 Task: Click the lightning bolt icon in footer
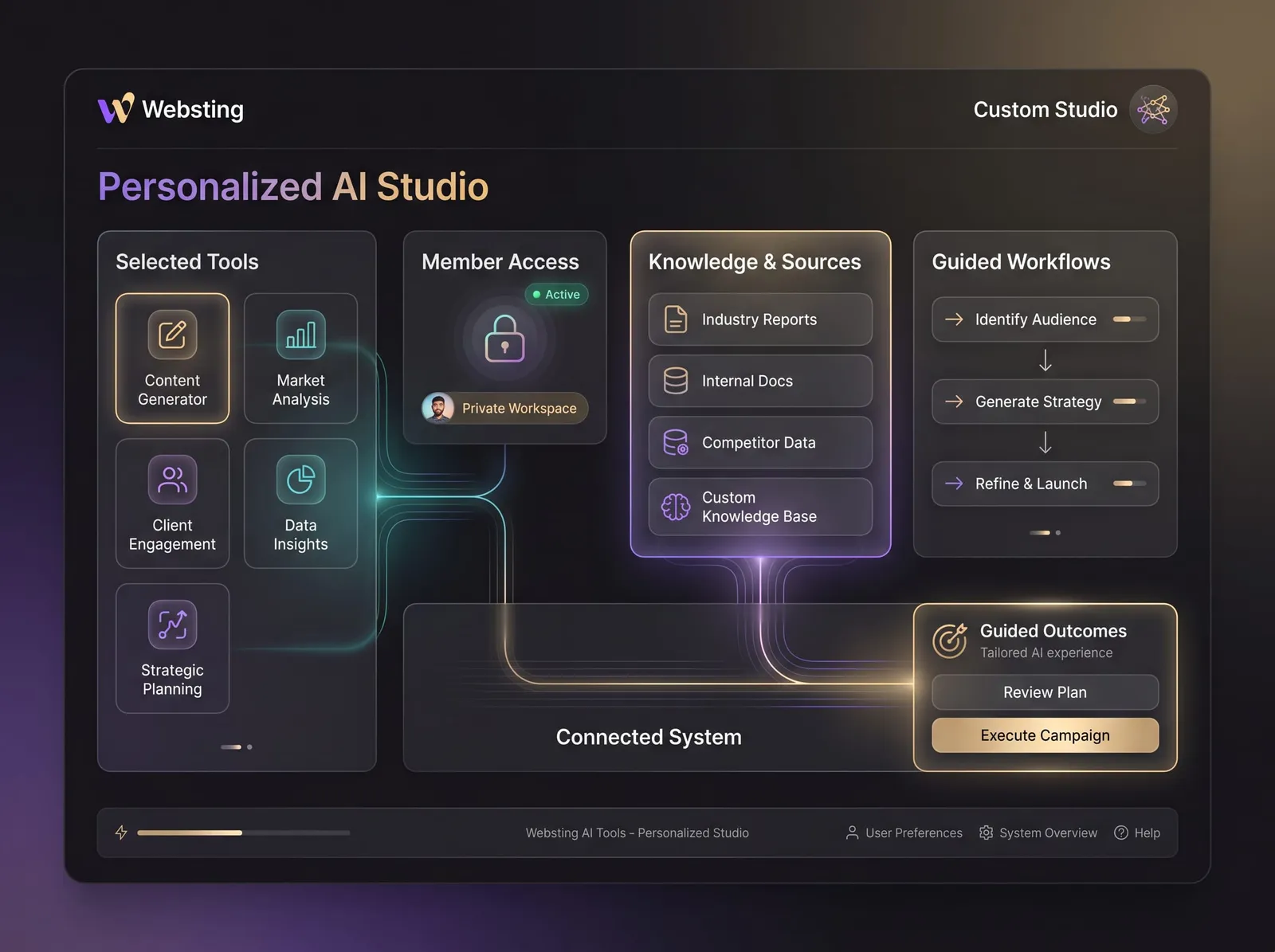click(x=121, y=833)
